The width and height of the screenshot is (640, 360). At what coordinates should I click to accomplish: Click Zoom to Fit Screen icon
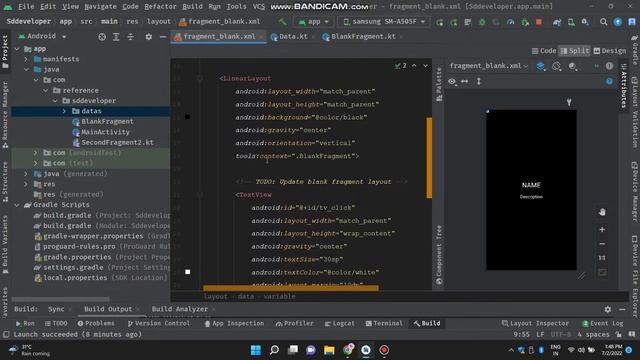tap(602, 272)
